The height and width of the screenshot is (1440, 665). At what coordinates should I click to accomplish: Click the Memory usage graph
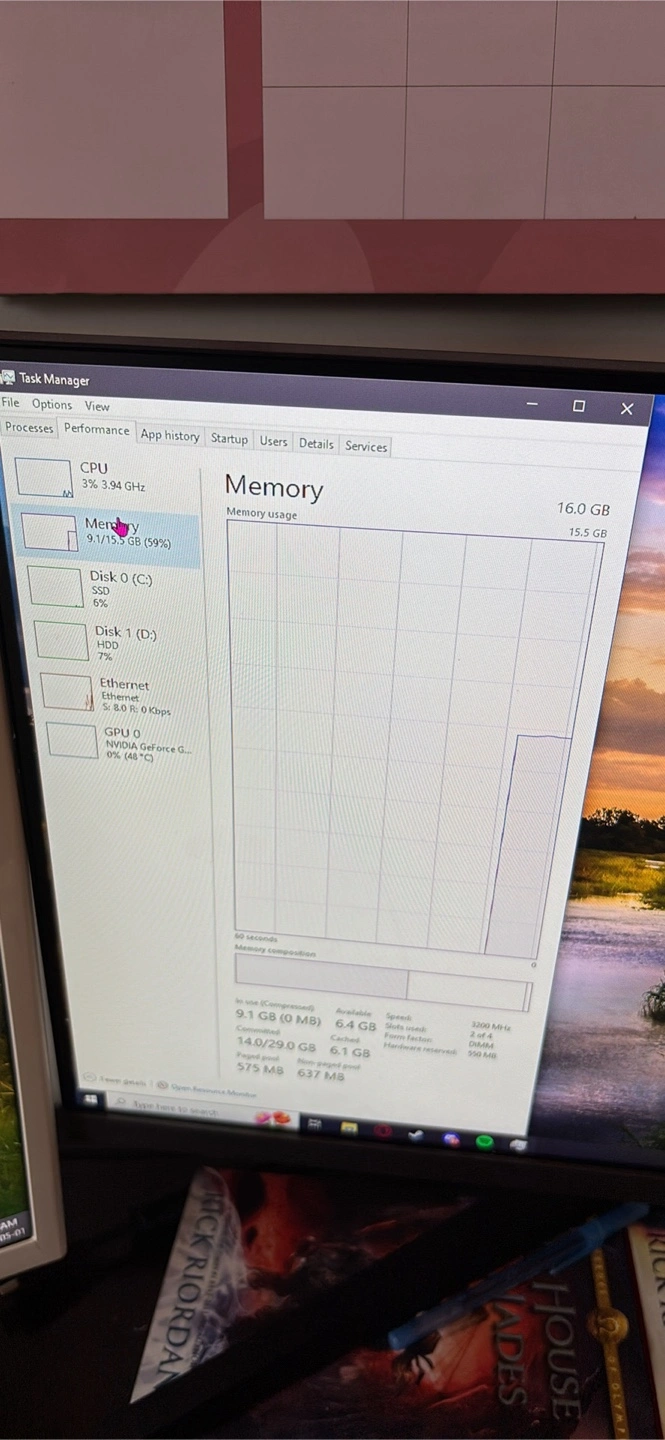(414, 738)
